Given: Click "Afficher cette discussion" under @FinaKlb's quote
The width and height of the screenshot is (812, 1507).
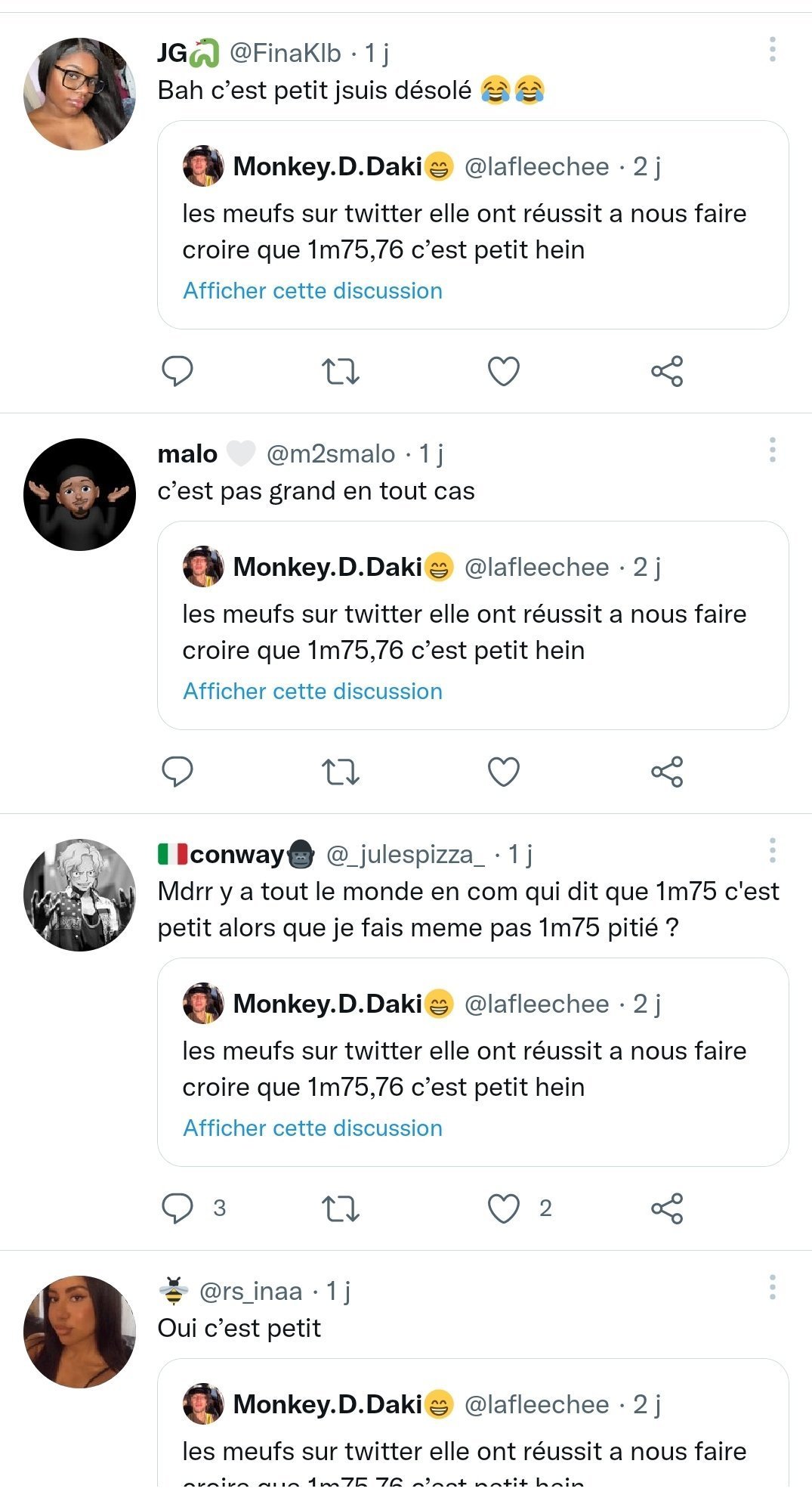Looking at the screenshot, I should pyautogui.click(x=313, y=291).
